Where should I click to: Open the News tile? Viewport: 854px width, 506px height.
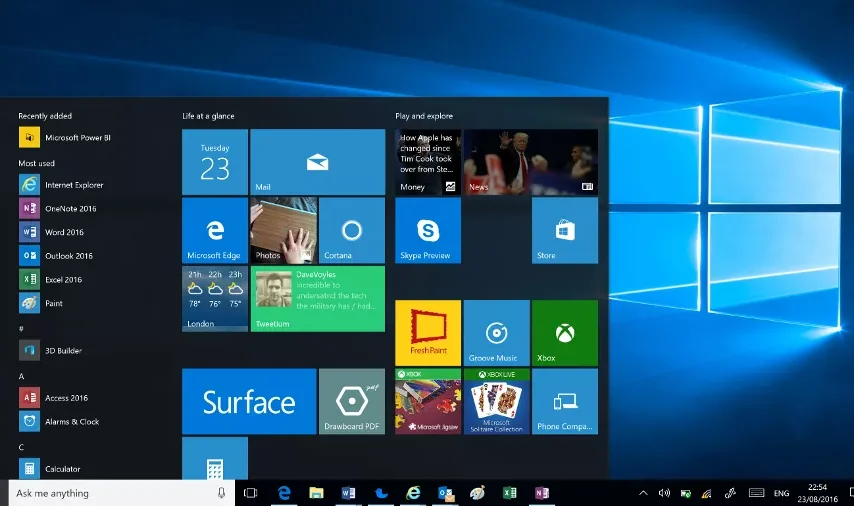point(531,162)
